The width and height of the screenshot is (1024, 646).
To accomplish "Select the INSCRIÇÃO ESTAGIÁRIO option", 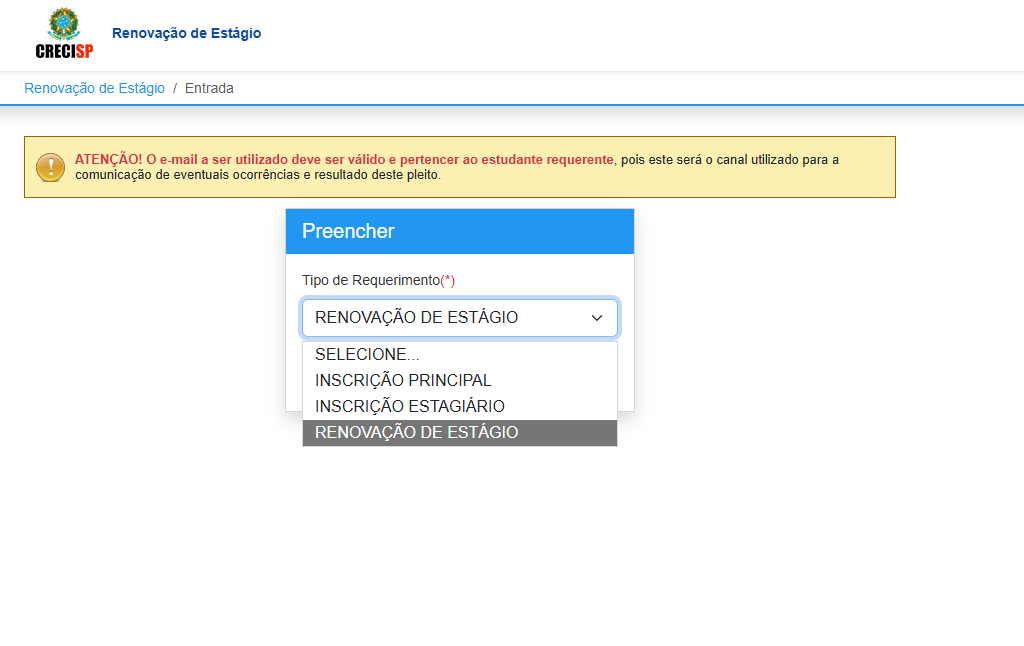I will pyautogui.click(x=460, y=407).
